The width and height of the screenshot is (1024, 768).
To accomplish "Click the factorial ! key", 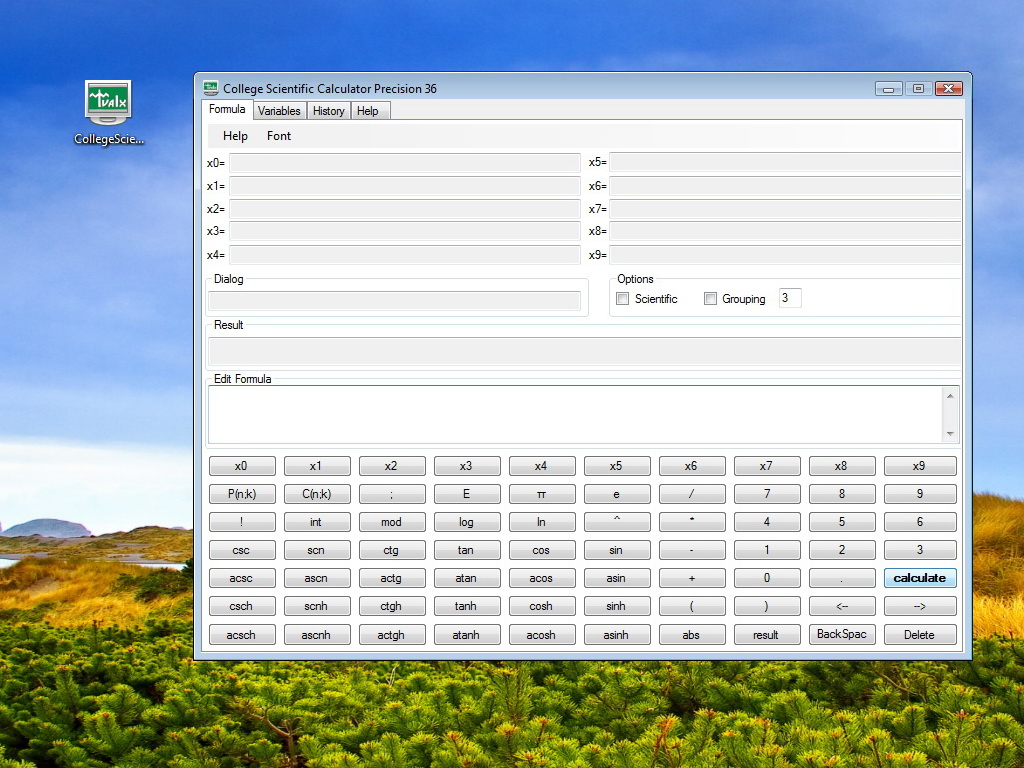I will pyautogui.click(x=242, y=522).
